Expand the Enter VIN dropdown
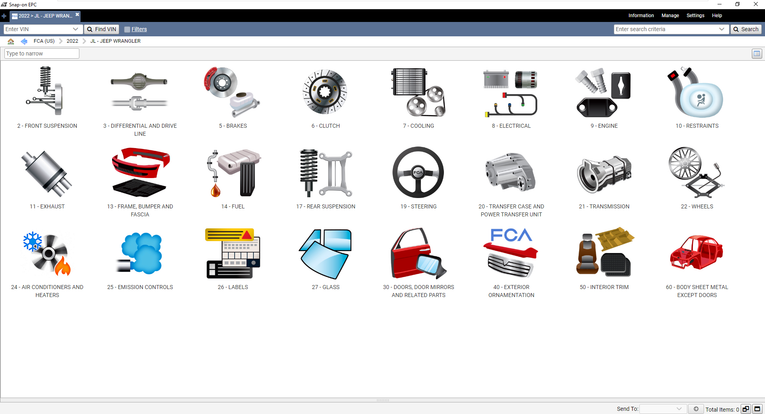 (x=77, y=30)
